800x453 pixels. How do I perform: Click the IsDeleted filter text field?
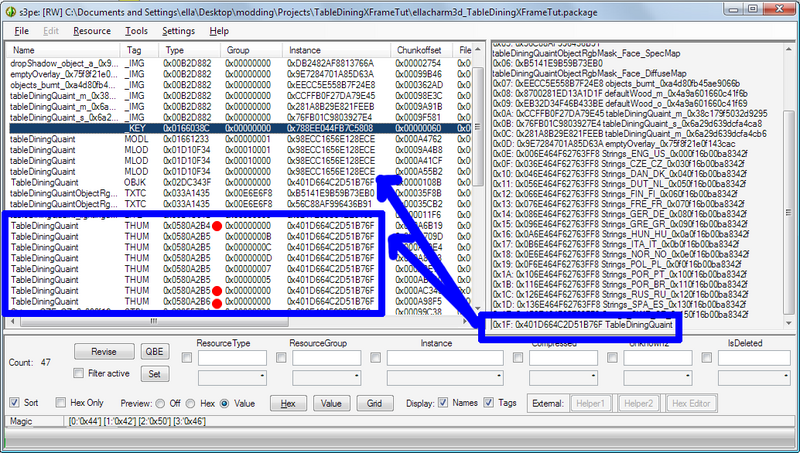(756, 358)
